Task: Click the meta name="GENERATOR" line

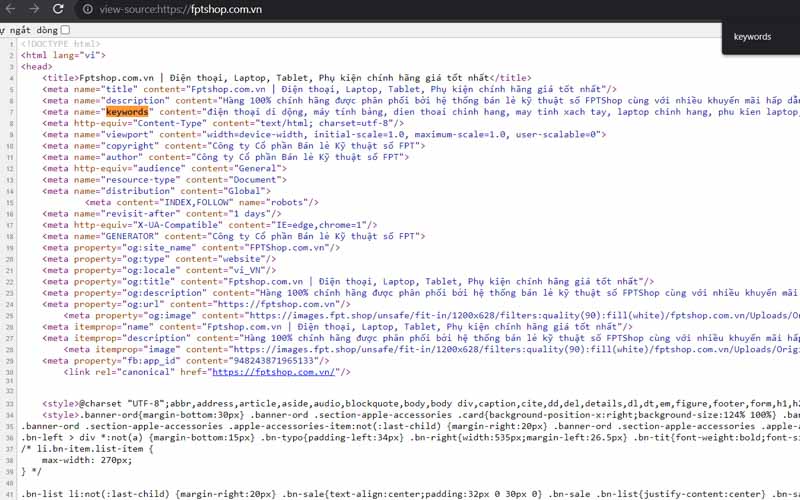Action: click(234, 236)
